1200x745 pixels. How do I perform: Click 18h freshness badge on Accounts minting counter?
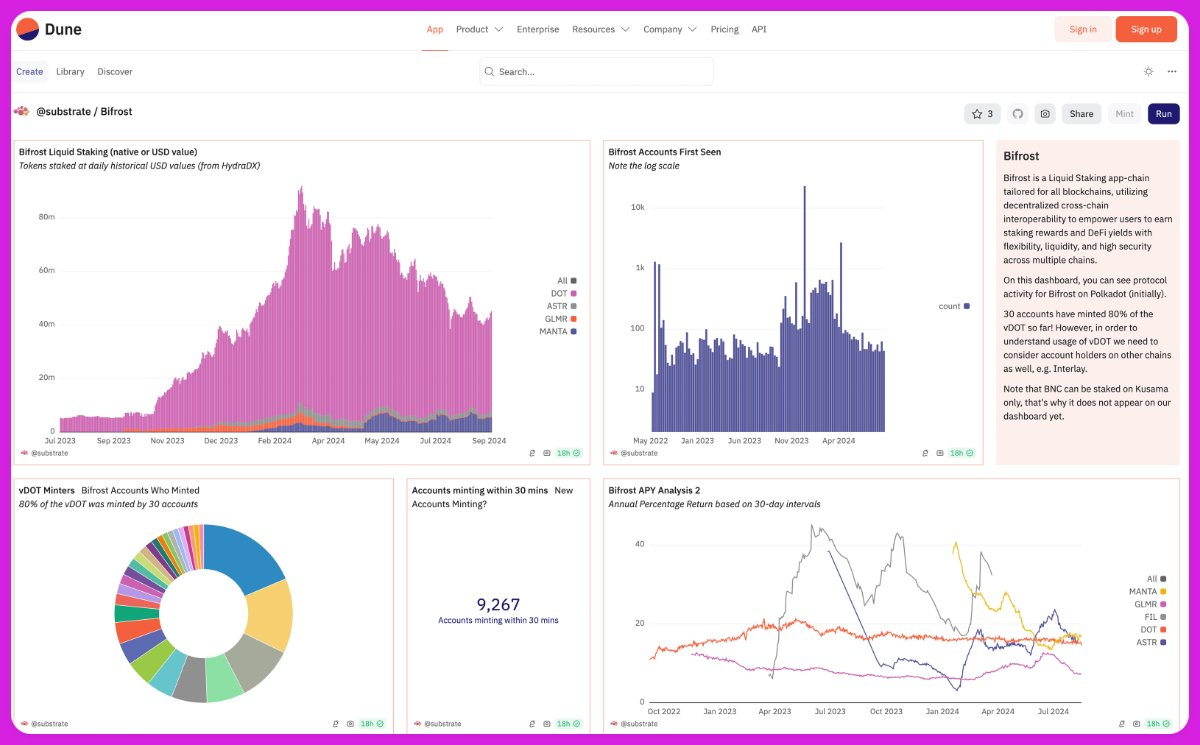point(569,723)
